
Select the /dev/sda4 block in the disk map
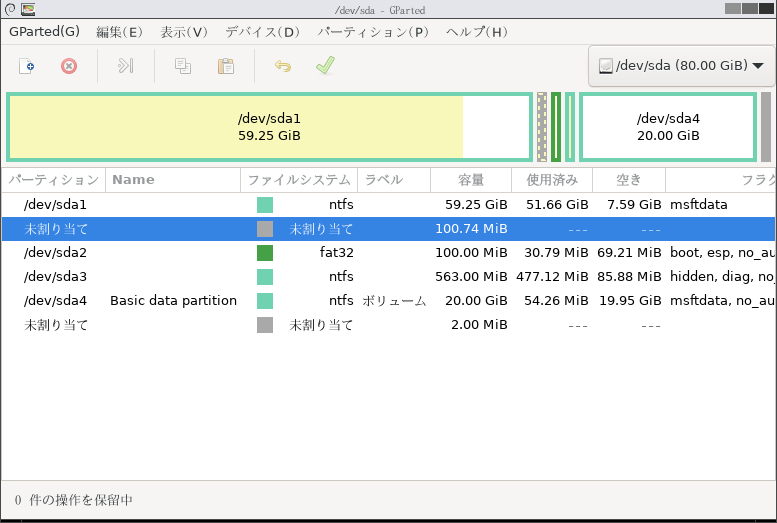(x=668, y=127)
